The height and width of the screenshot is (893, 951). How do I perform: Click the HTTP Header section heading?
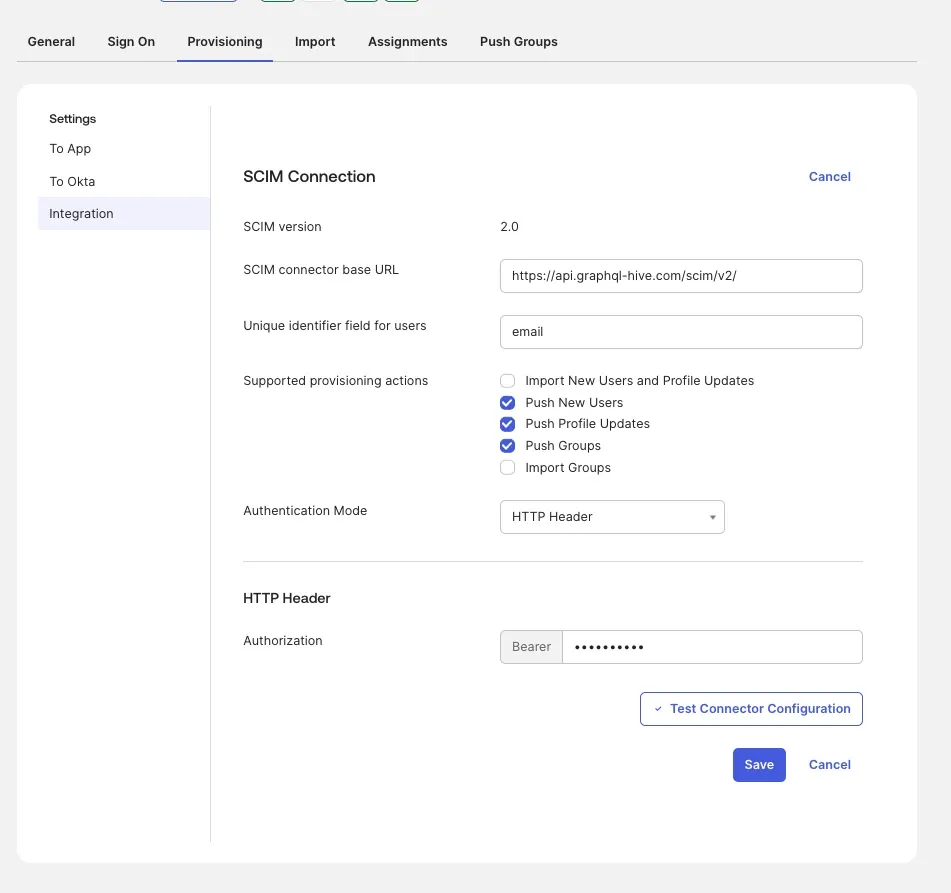287,598
